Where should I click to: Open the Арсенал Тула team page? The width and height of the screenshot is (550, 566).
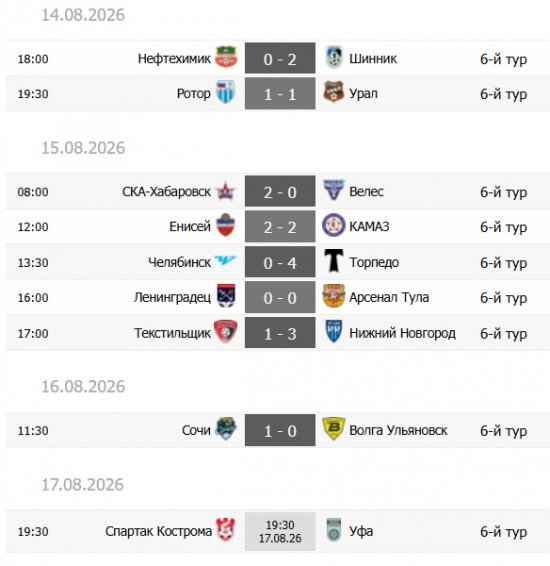(389, 297)
